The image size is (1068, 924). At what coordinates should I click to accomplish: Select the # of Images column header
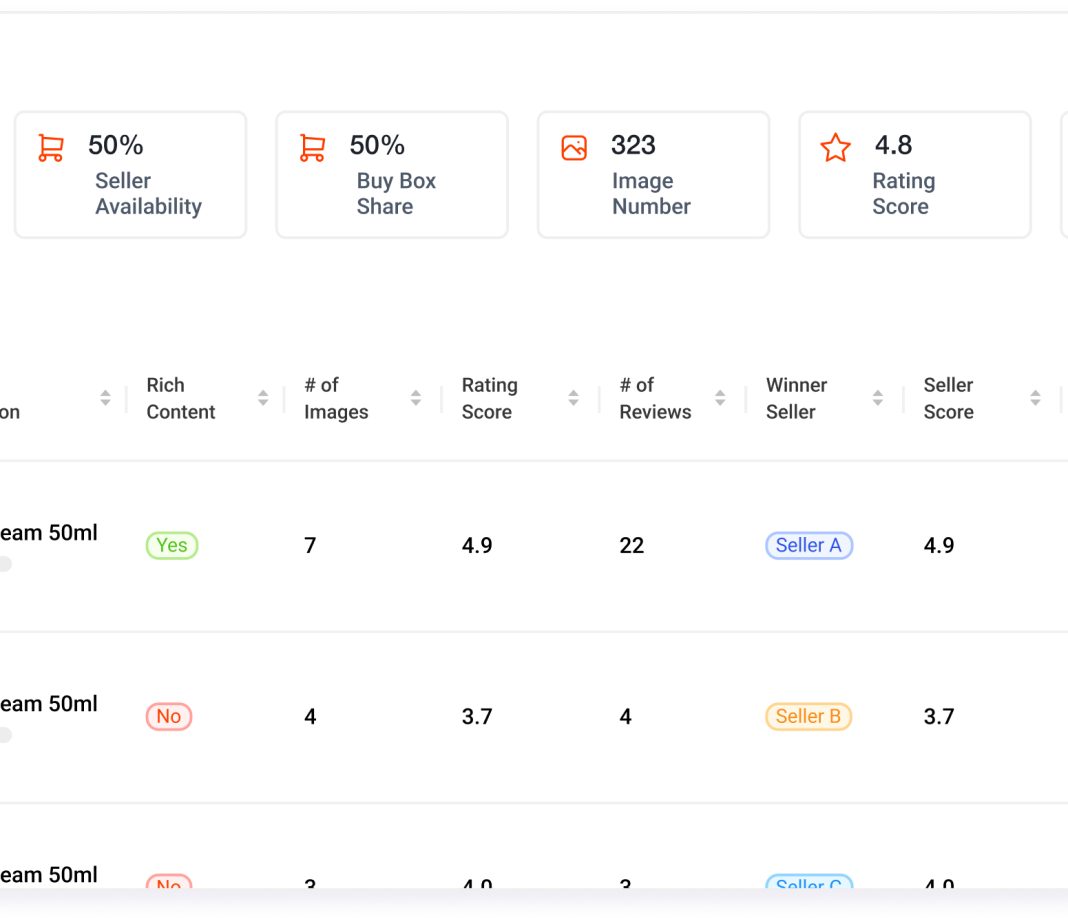click(x=336, y=398)
